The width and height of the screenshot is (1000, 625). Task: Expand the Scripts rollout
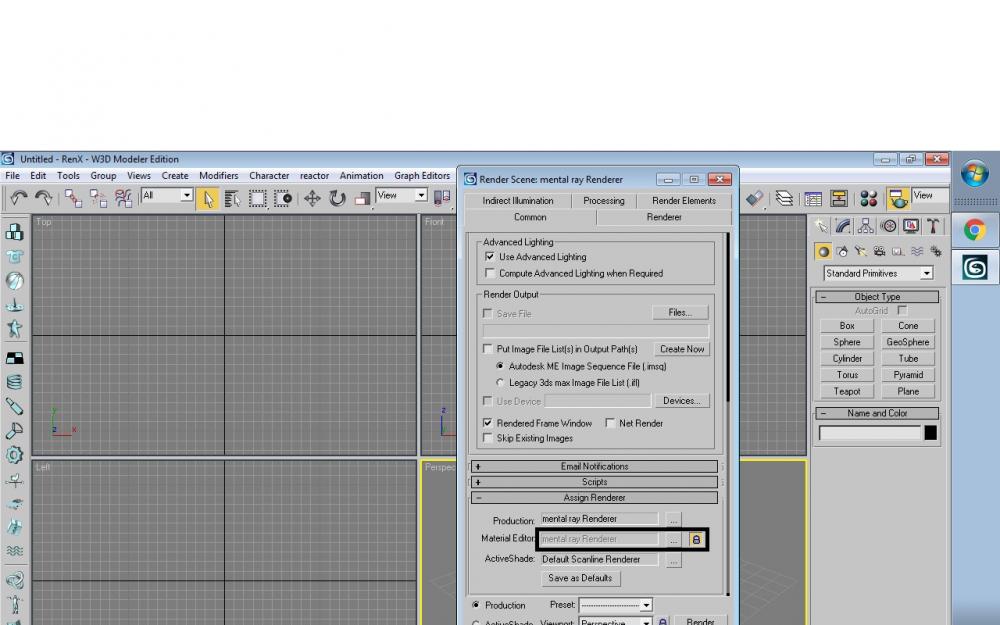[594, 482]
